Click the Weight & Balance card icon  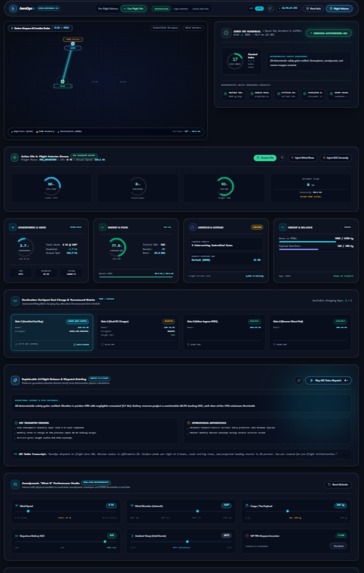coord(283,227)
